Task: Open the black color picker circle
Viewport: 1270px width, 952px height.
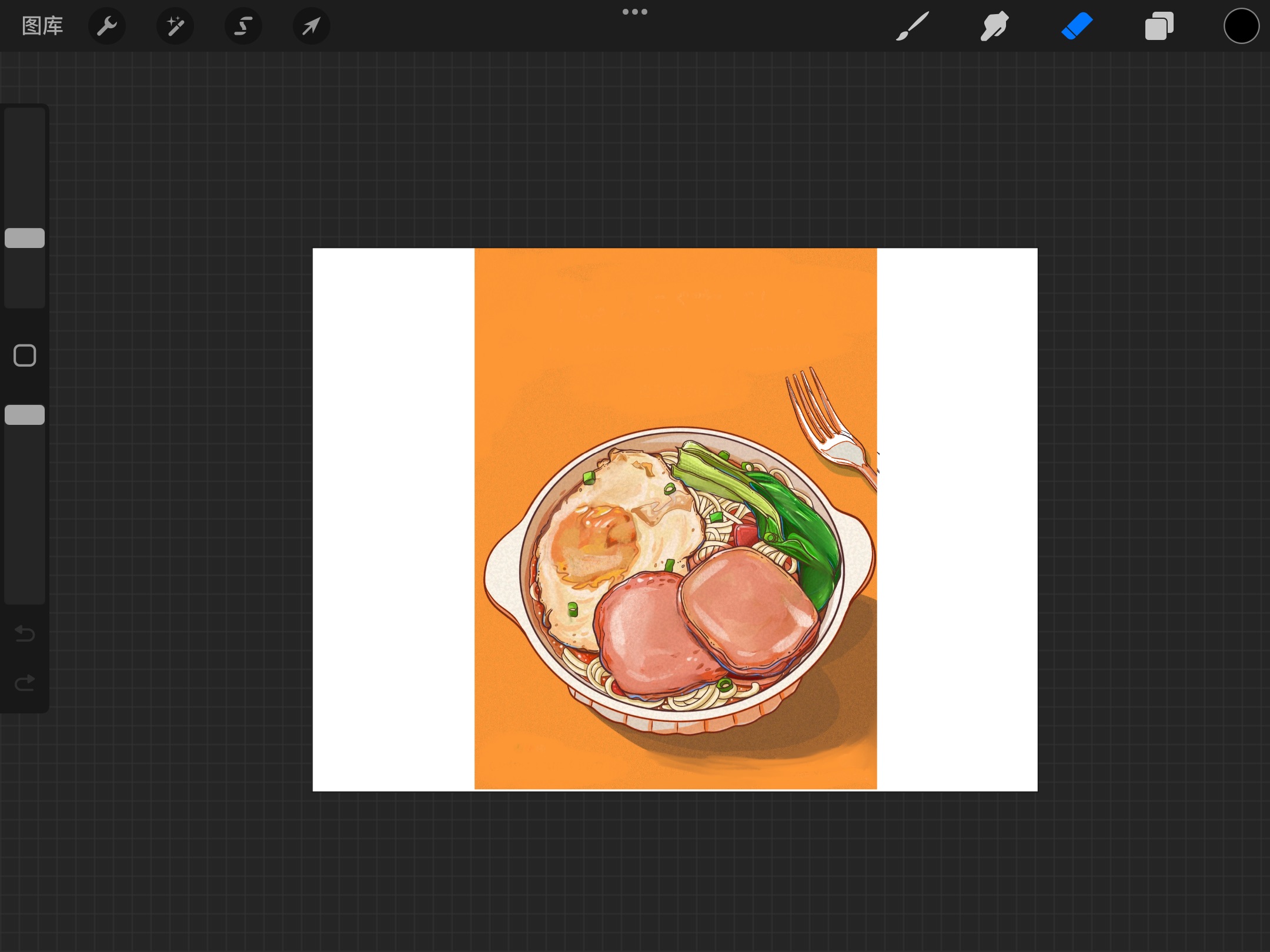Action: coord(1242,26)
